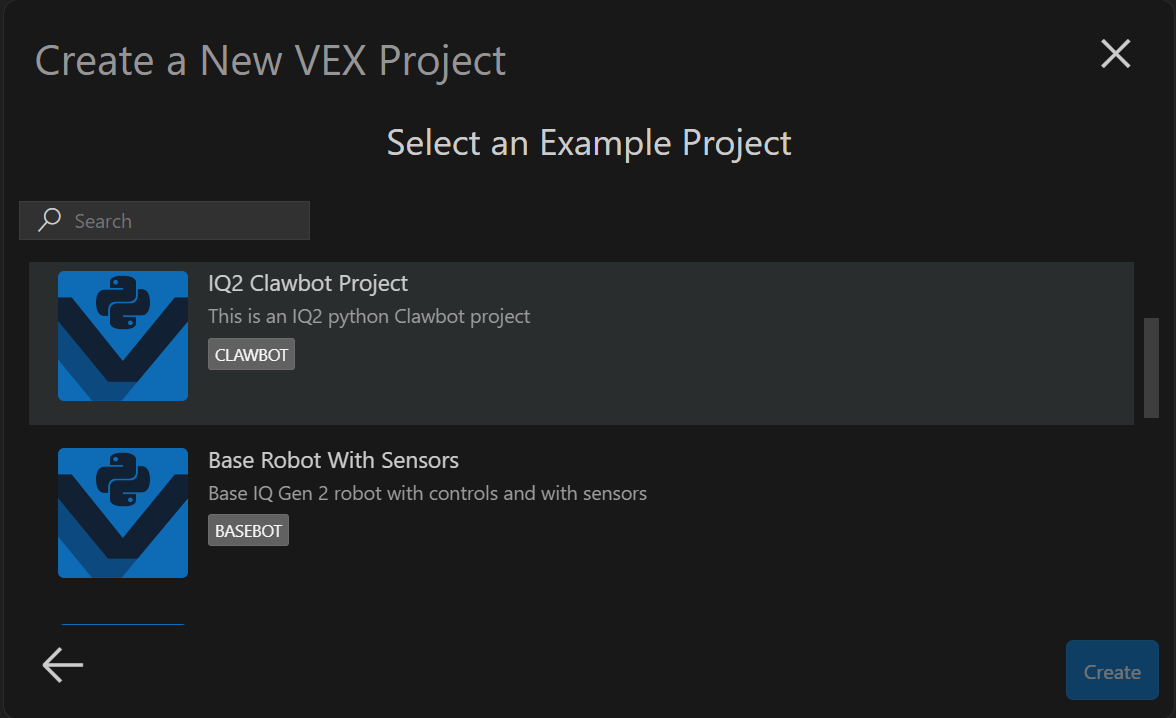Screen dimensions: 1176x718
Task: Click the blue page indicator line below the list
Action: click(x=122, y=622)
